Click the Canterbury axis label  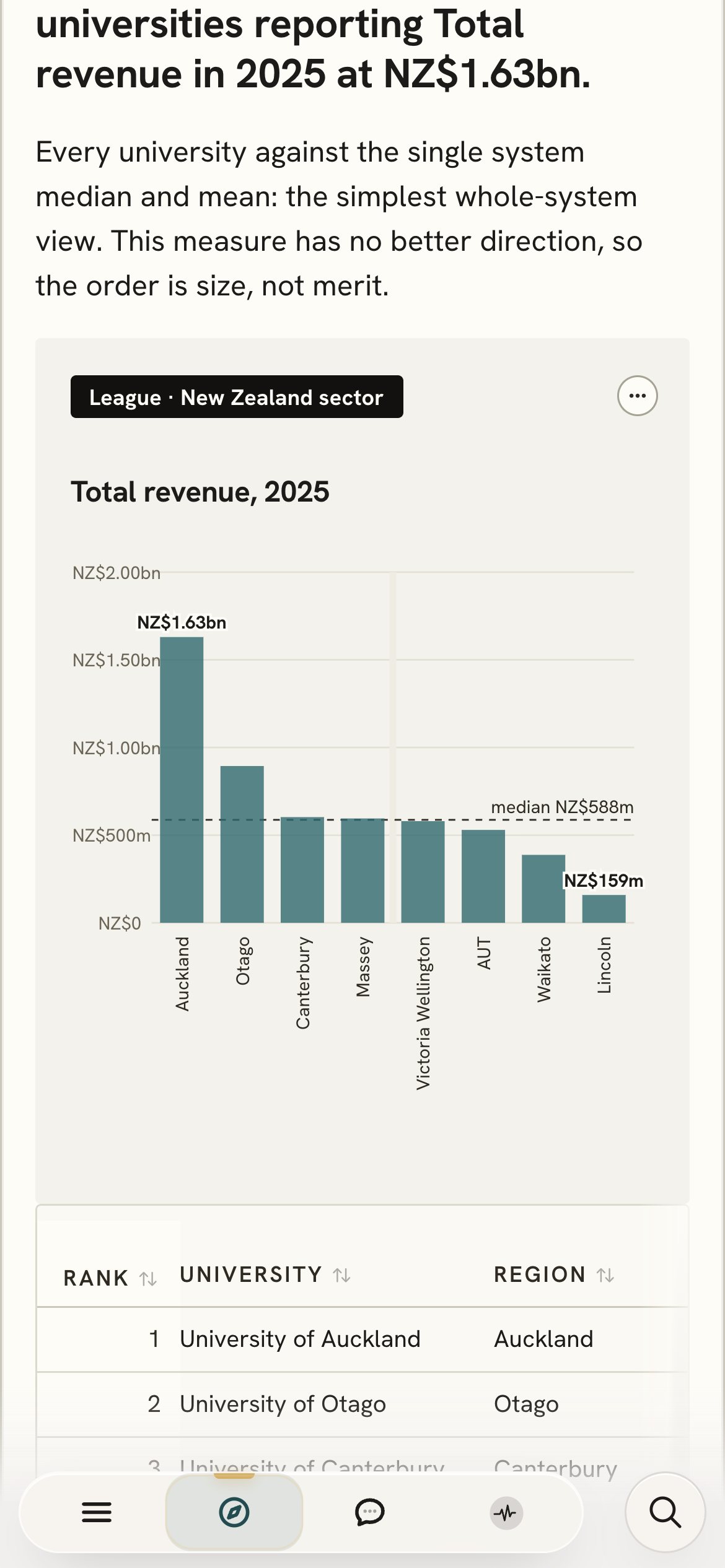tap(302, 983)
